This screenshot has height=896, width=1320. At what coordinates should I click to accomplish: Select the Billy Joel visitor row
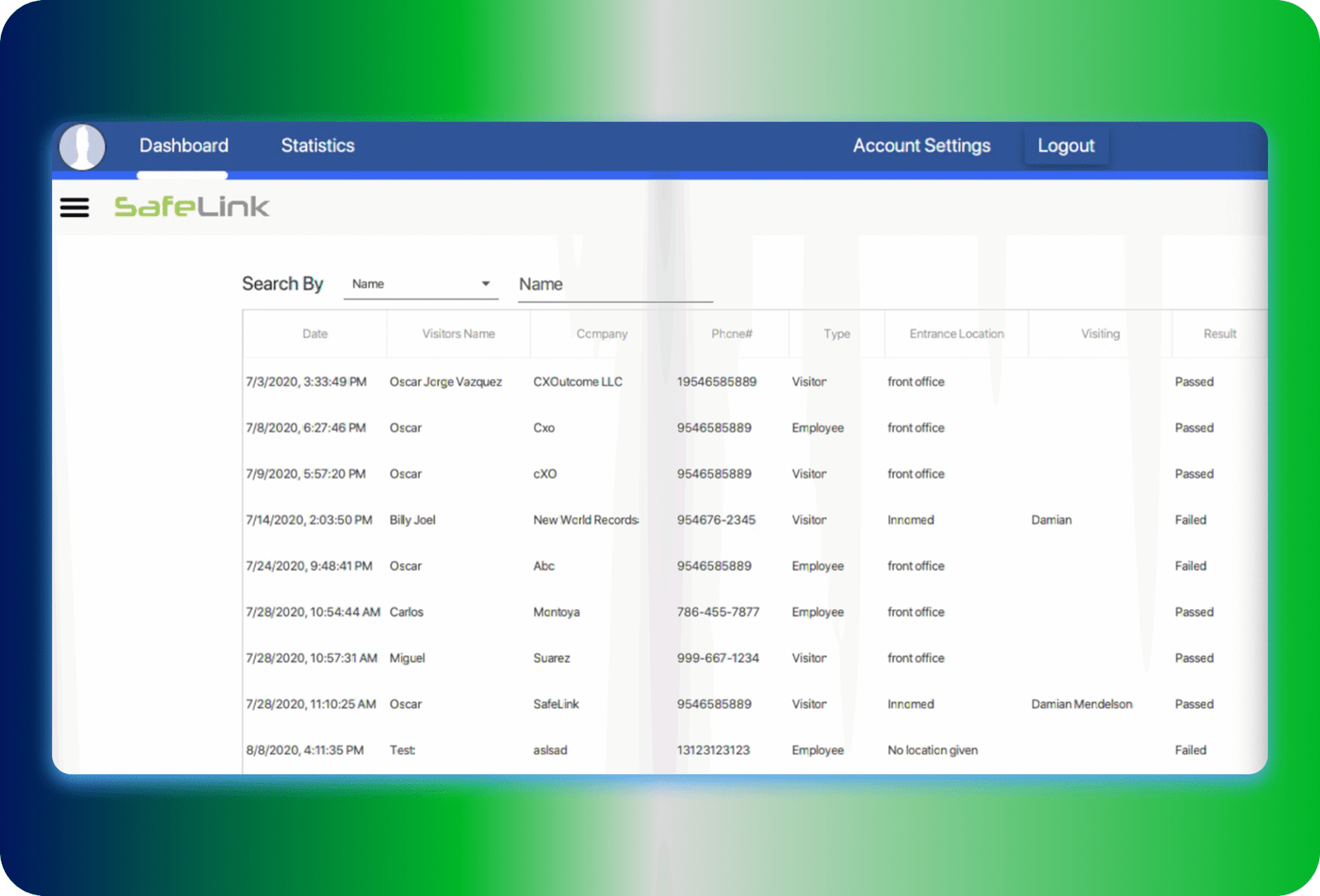[x=412, y=521]
